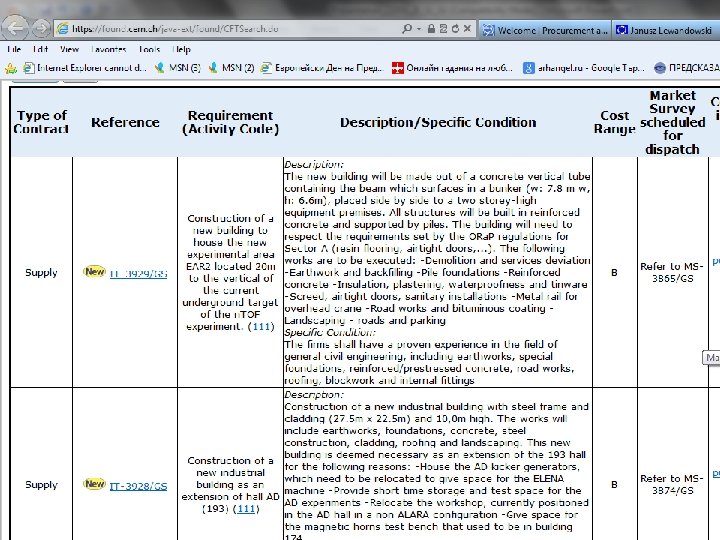
Task: Click the browser Back arrow button
Action: (16, 28)
